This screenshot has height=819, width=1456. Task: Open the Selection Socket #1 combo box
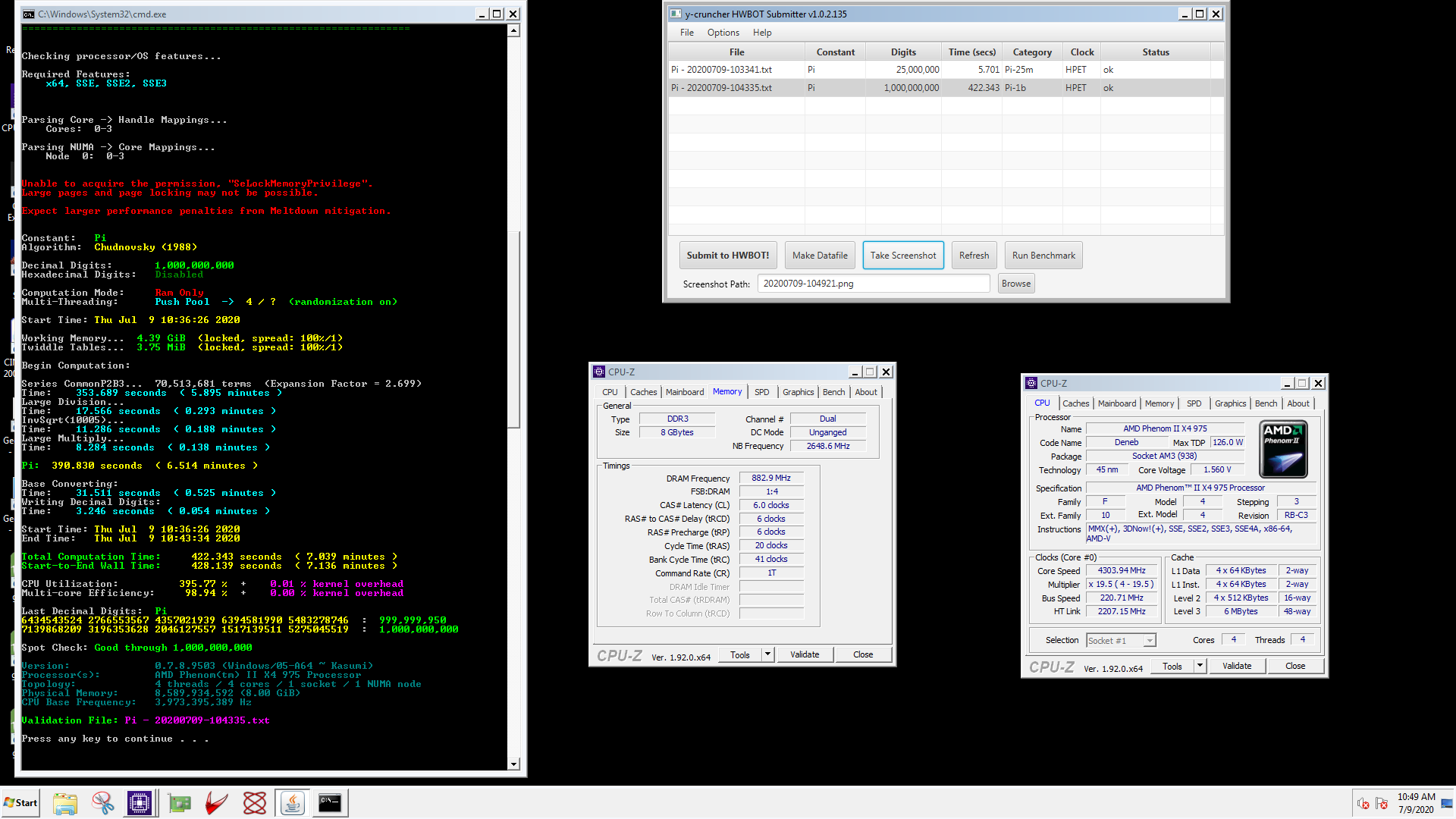tap(1121, 641)
